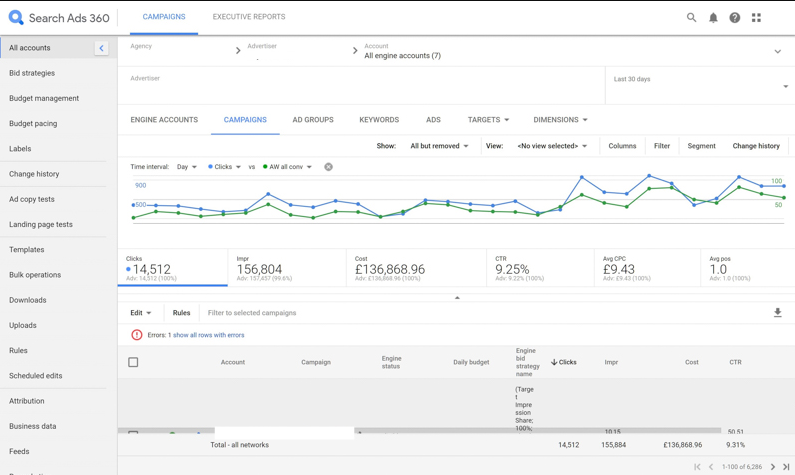Download the campaigns table report
This screenshot has width=795, height=475.
(x=777, y=313)
